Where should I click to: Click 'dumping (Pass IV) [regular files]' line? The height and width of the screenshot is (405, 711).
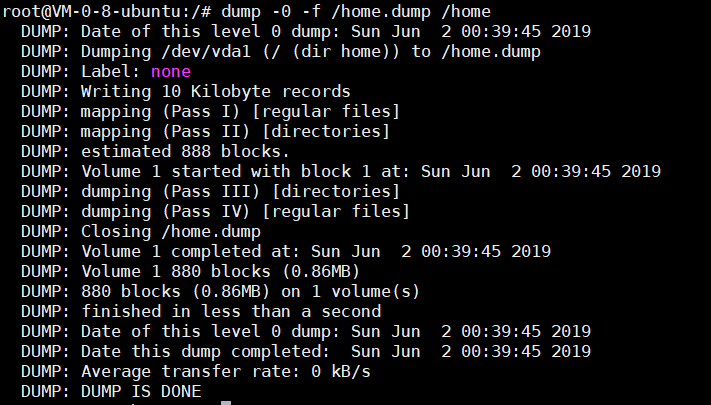coord(216,211)
